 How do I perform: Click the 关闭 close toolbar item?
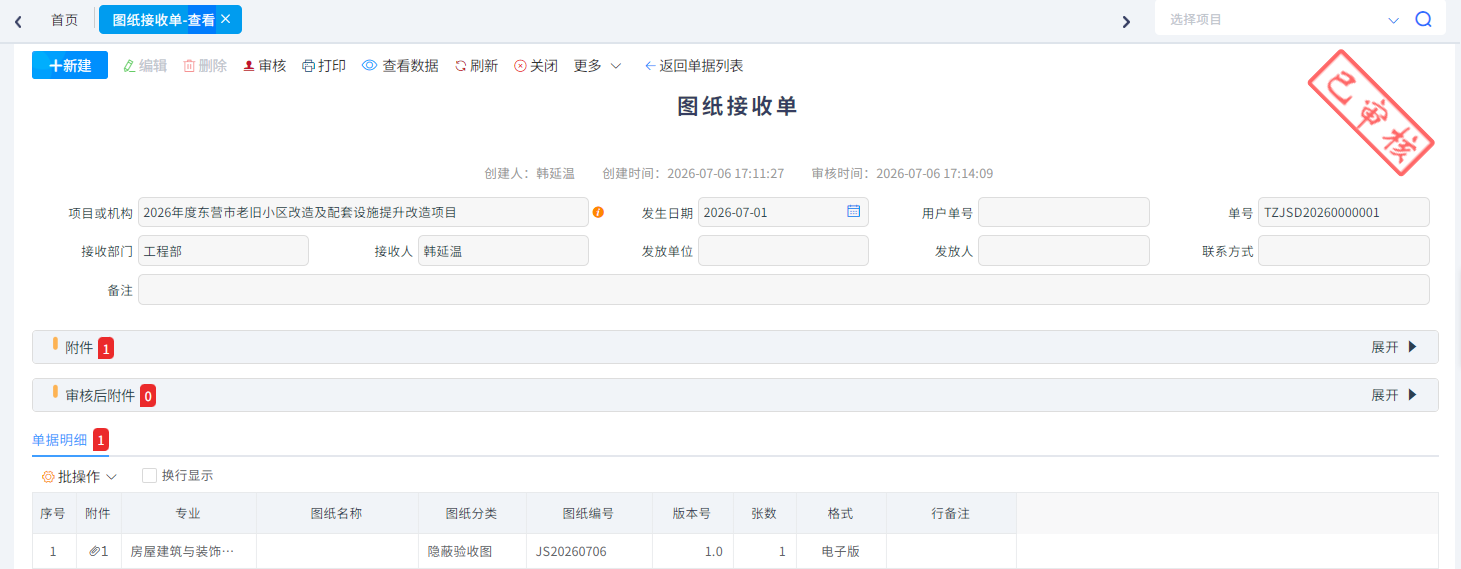click(x=536, y=65)
